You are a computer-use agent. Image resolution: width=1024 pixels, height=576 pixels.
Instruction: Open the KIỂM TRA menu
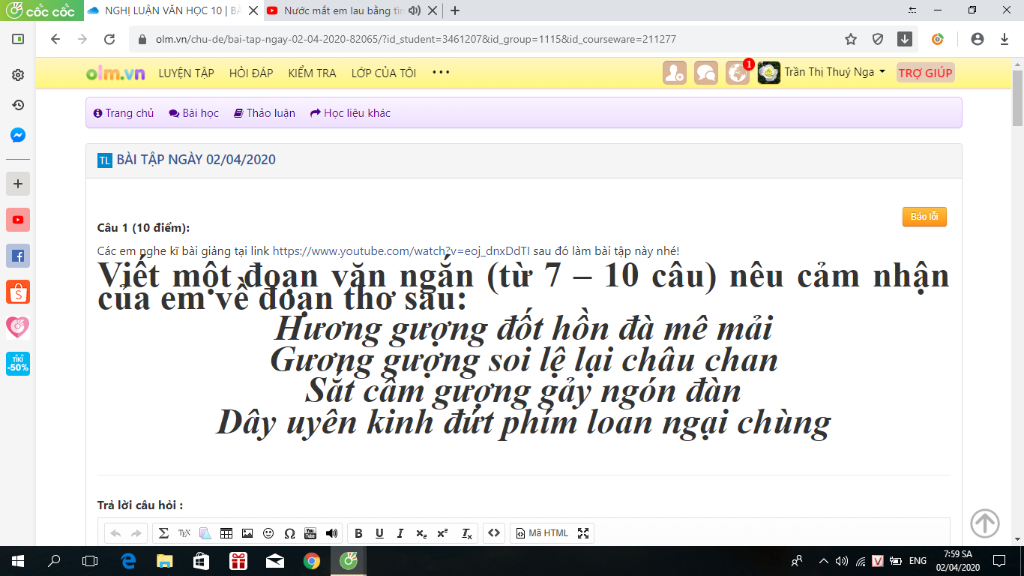[312, 73]
